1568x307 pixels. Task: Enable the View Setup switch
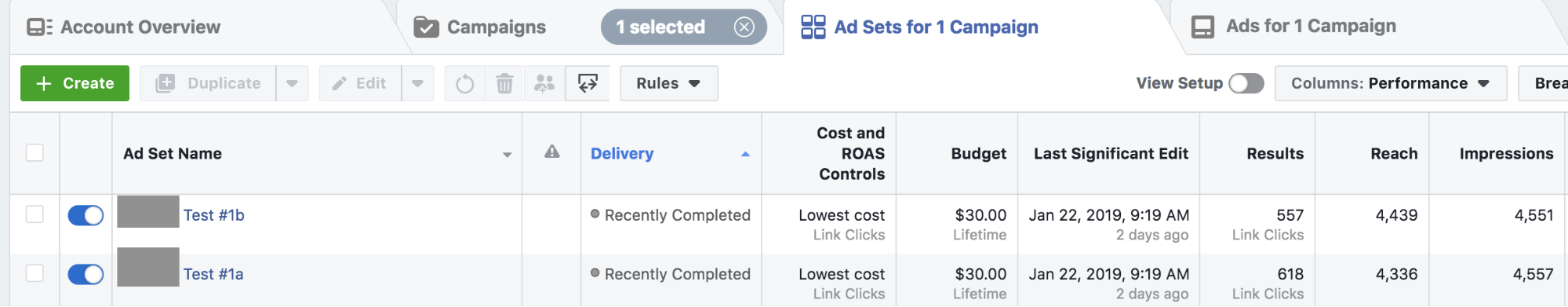point(1246,83)
